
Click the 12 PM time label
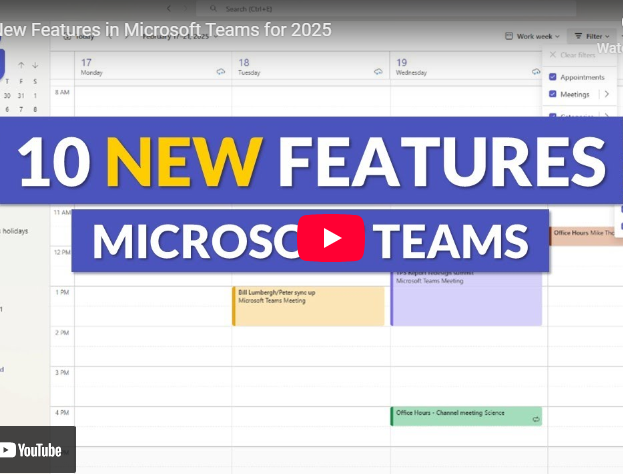tap(62, 252)
